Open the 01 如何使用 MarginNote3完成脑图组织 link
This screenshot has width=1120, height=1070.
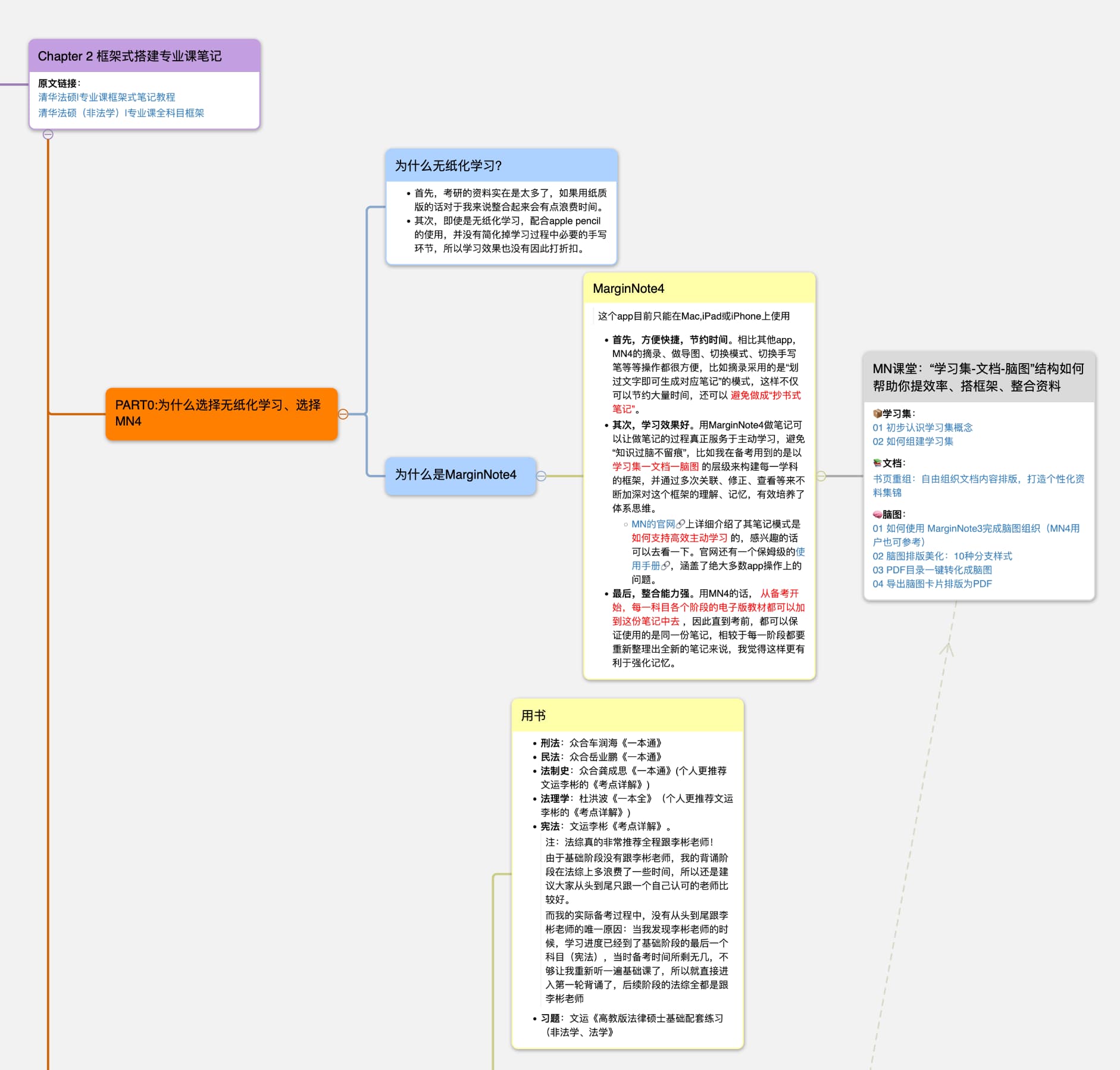pos(976,535)
